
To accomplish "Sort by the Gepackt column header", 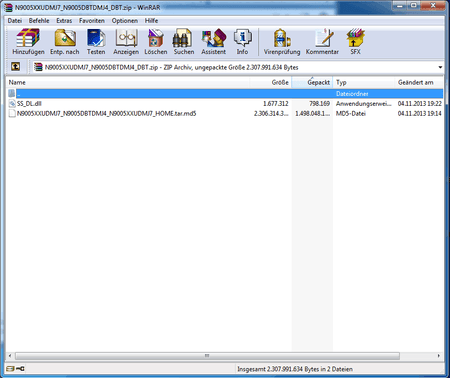I will (312, 82).
